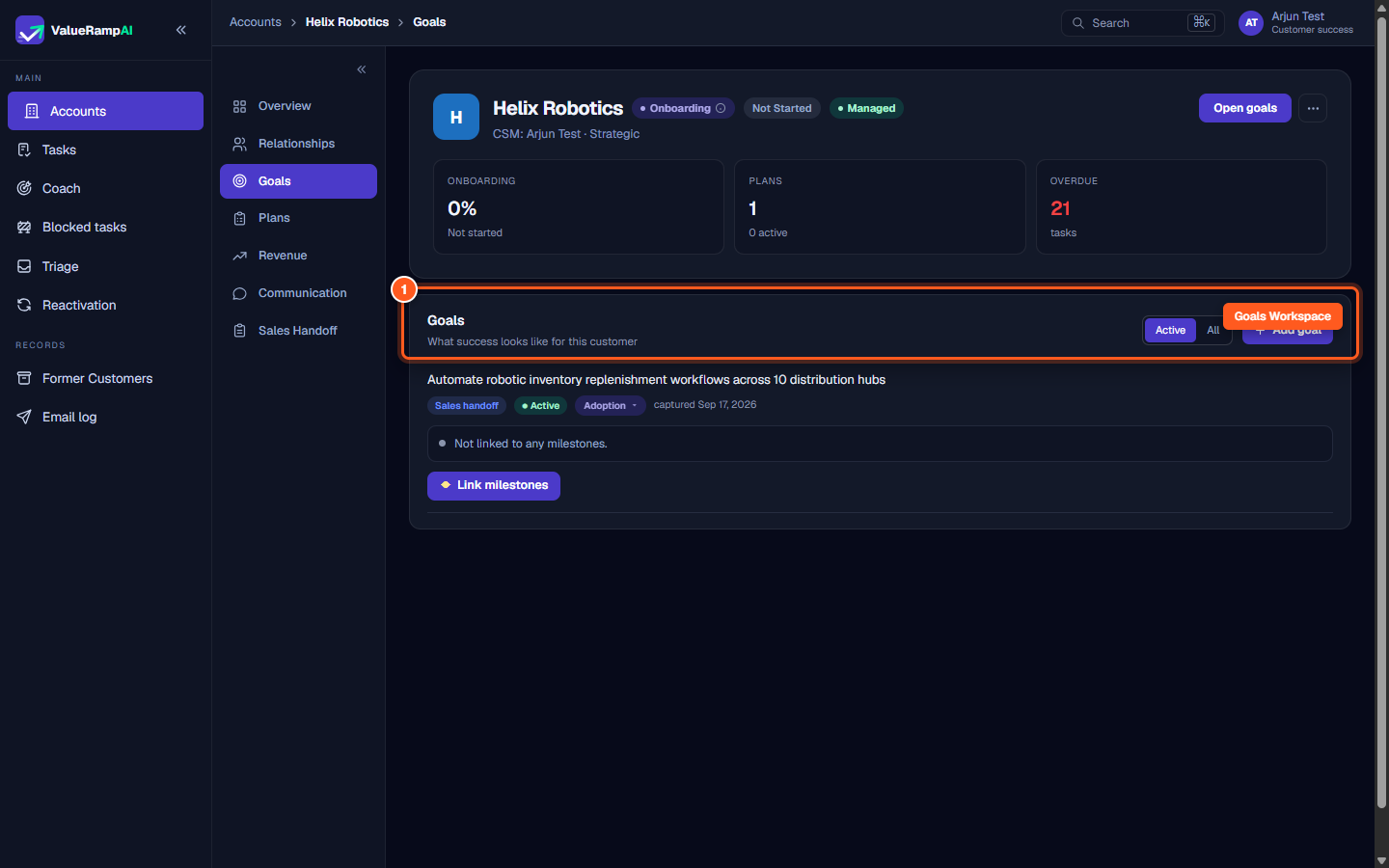
Task: Click the info icon in Onboarding badge
Action: pyautogui.click(x=721, y=108)
